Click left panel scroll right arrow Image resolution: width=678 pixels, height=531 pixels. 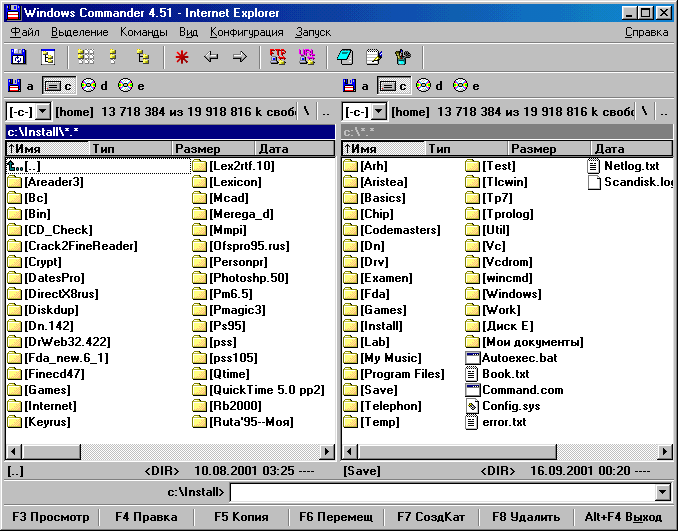(x=327, y=452)
